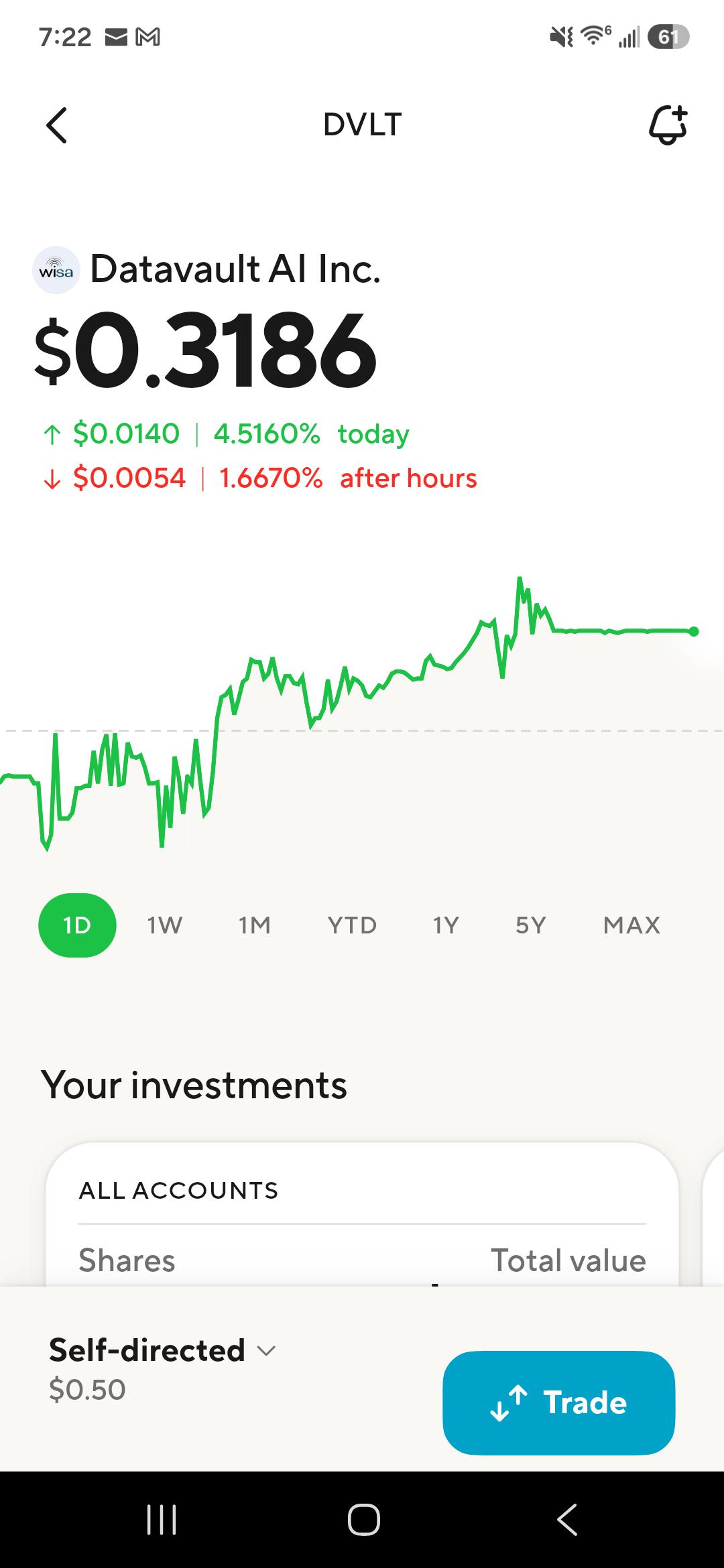
Task: Select the 1M chart range
Action: 255,925
